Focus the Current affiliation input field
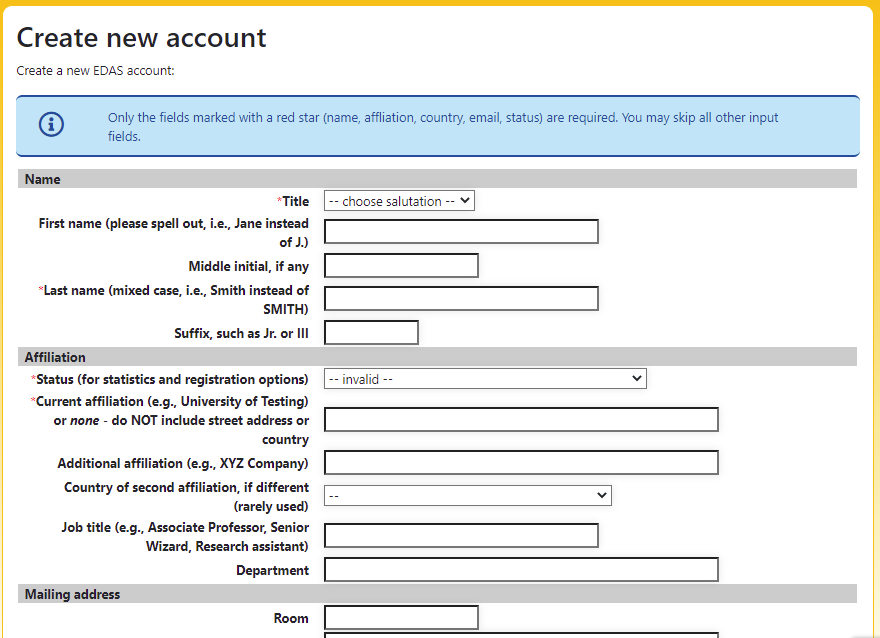The width and height of the screenshot is (880, 638). click(521, 420)
